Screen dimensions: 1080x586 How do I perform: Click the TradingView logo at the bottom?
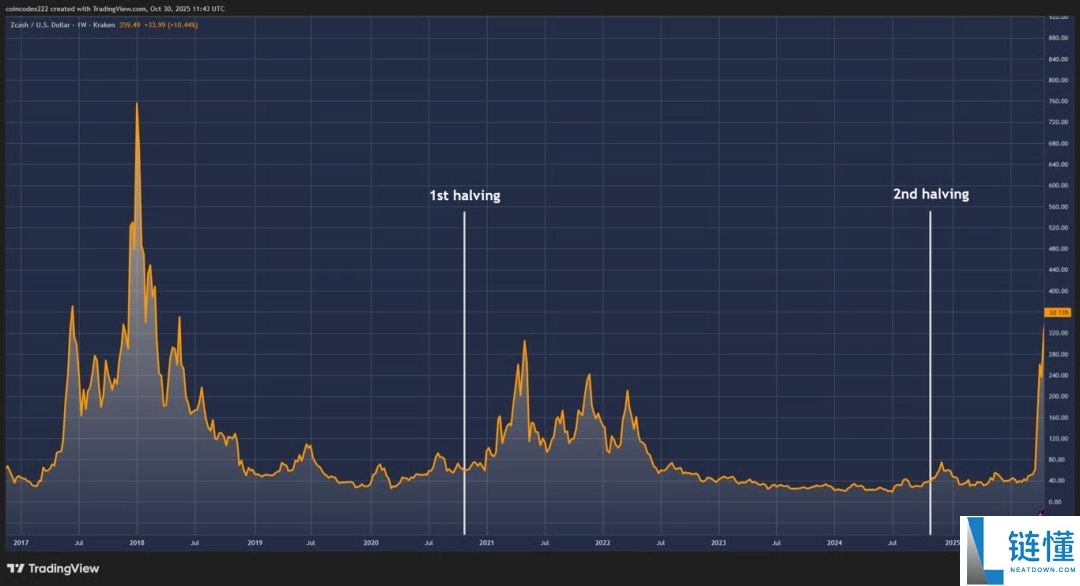pyautogui.click(x=53, y=569)
